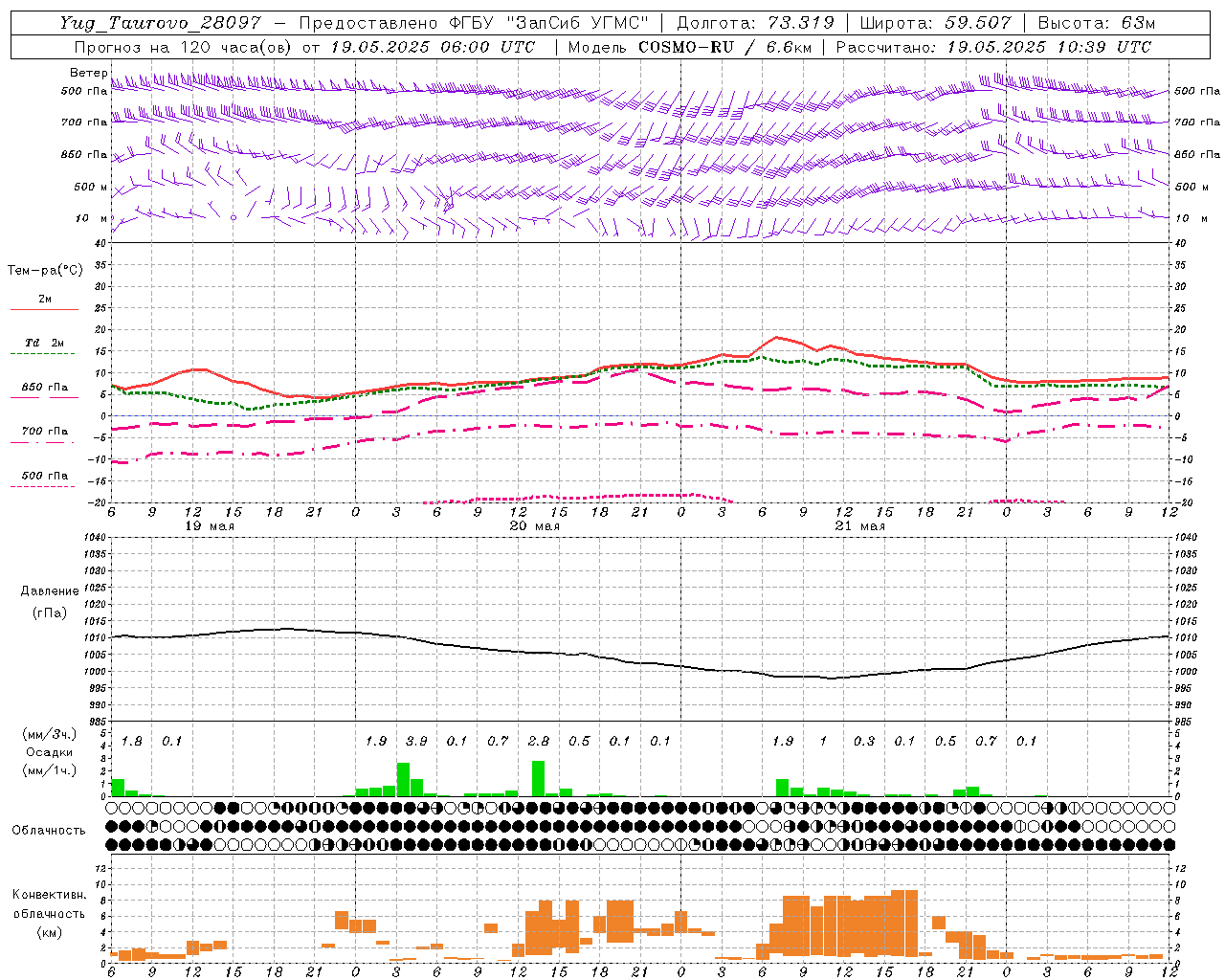
Task: Click the green dashed line sample under Td 2м
Action: [44, 354]
